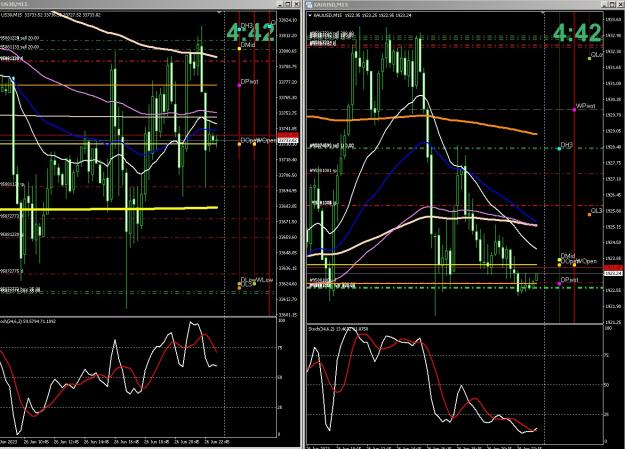Viewport: 625px width, 449px height.
Task: Click the 4:42 candle timer on US30 chart
Action: click(x=251, y=33)
